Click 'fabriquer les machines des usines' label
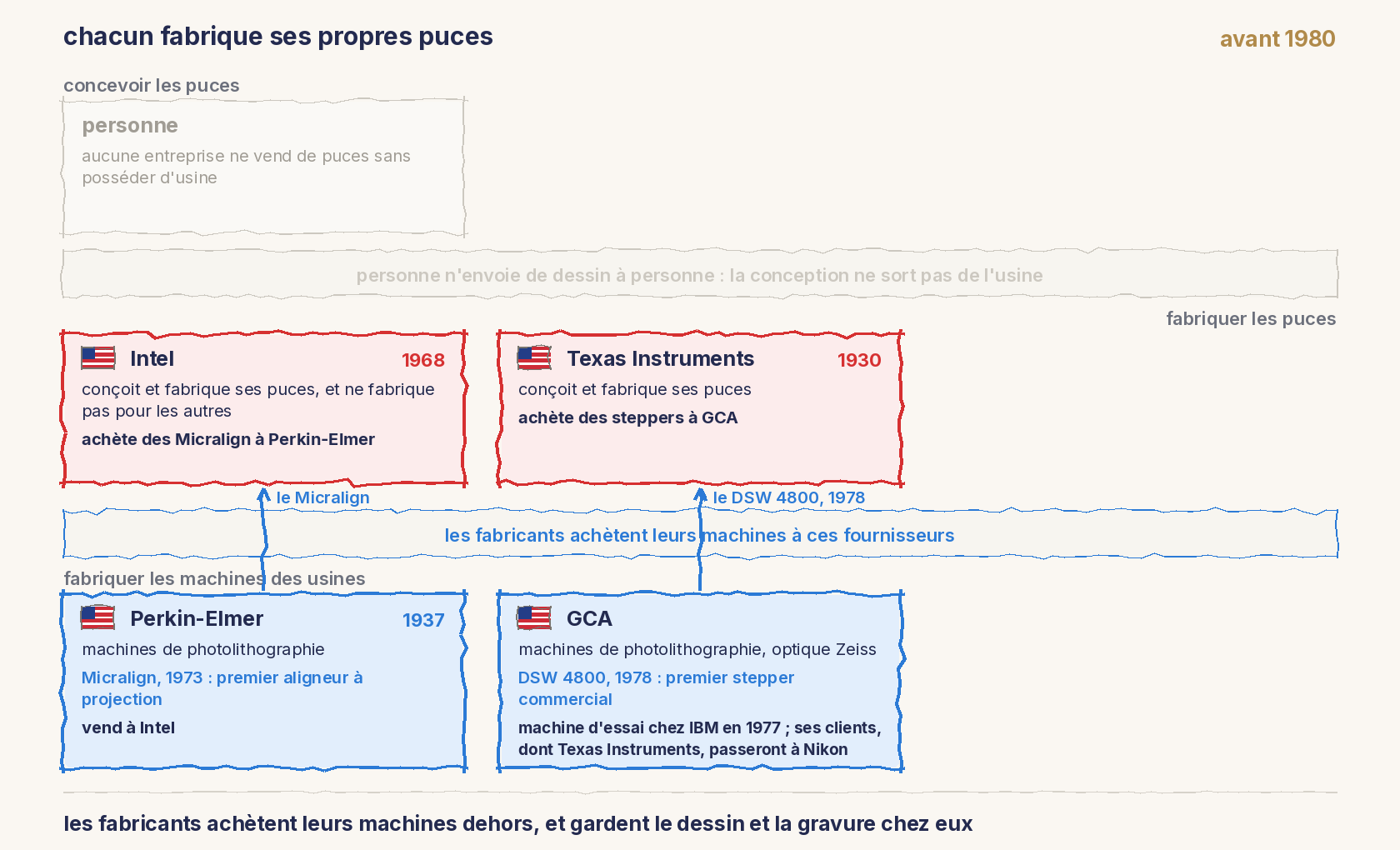 click(214, 579)
